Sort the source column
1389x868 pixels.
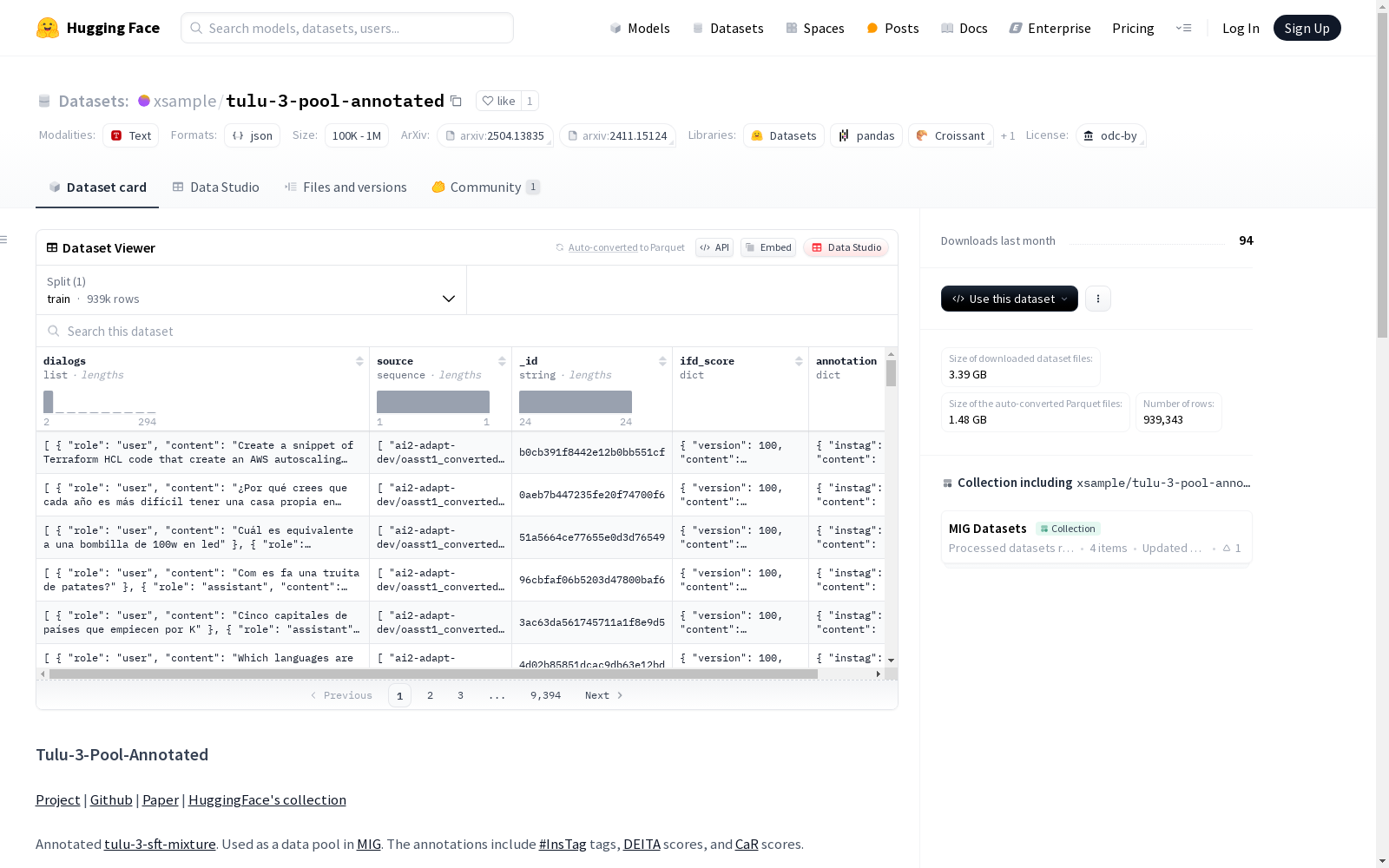click(502, 361)
